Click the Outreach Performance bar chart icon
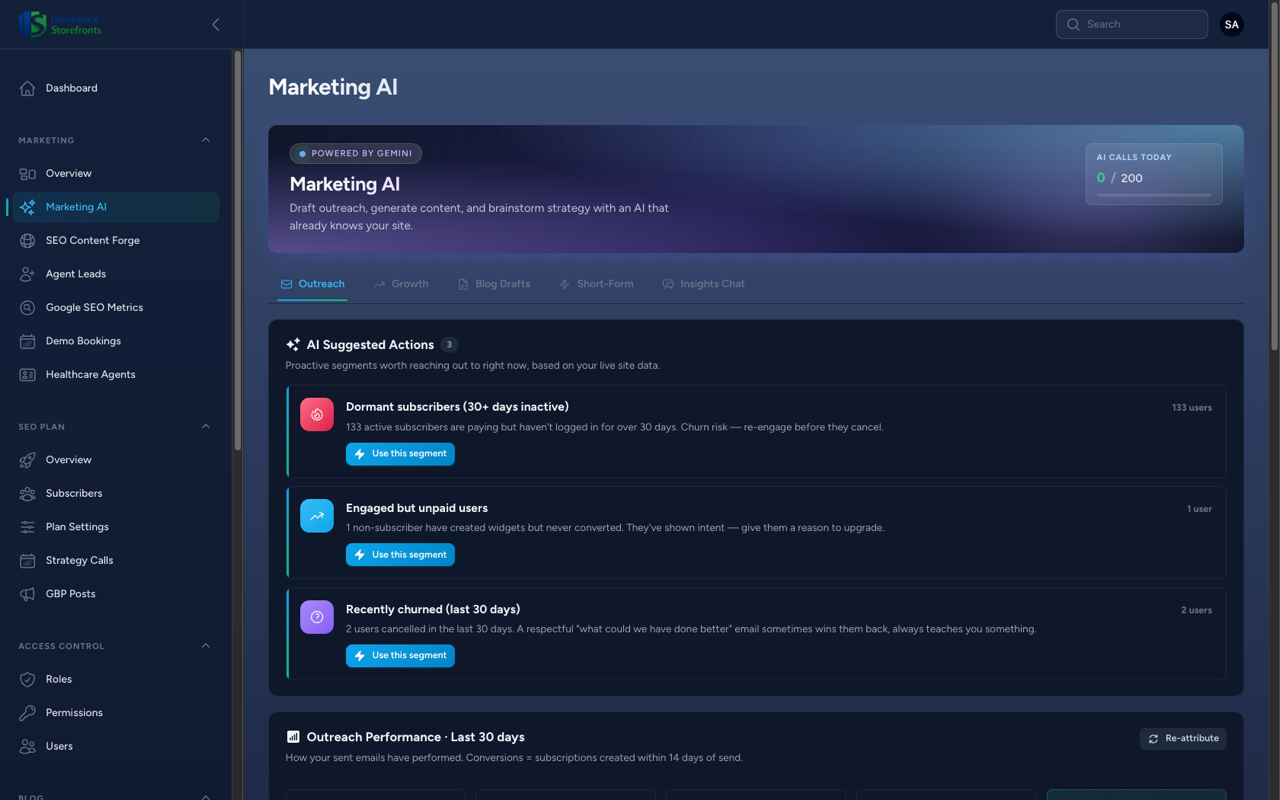The image size is (1280, 800). [x=293, y=737]
